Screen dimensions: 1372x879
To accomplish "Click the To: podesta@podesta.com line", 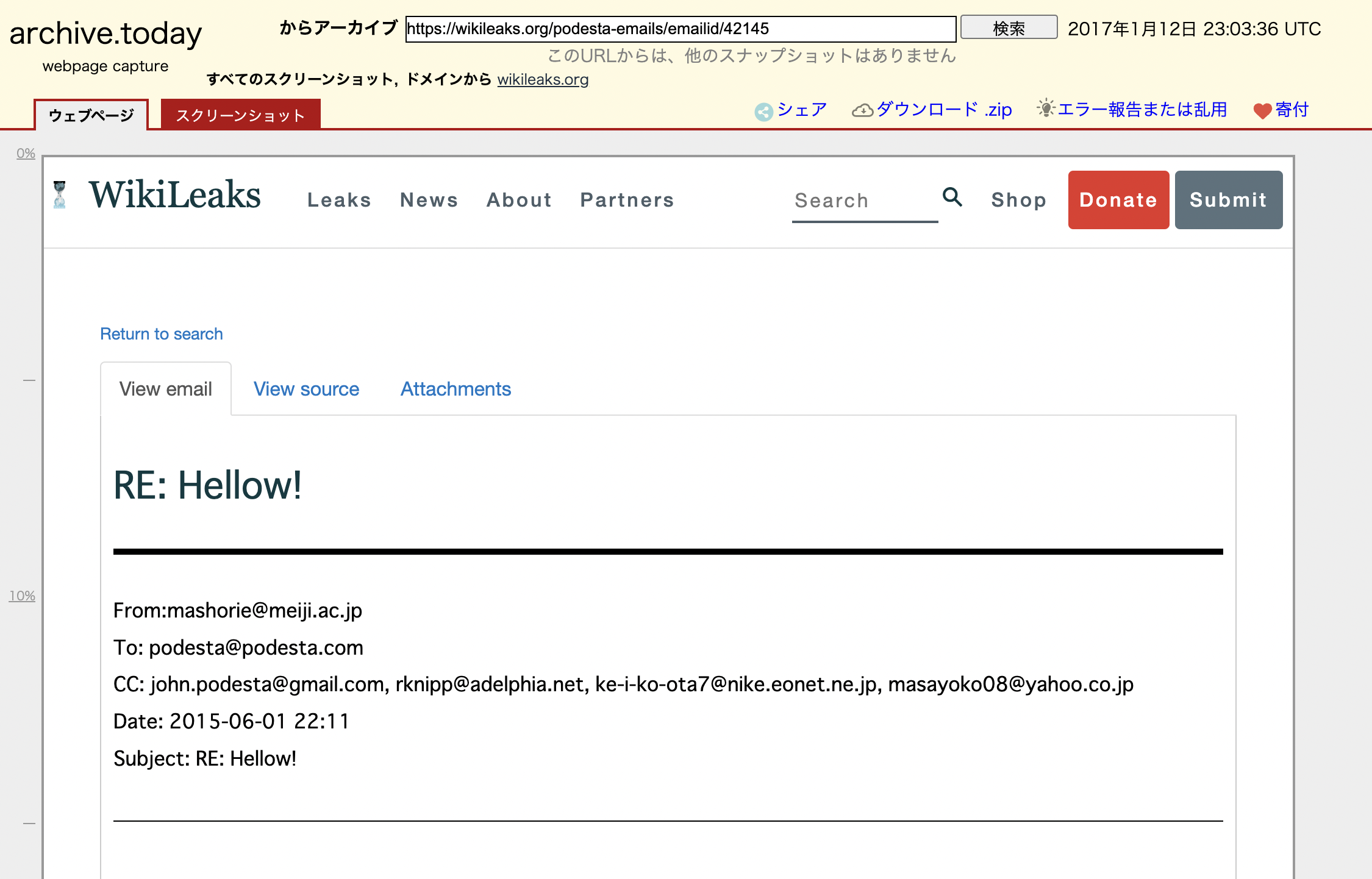I will [x=238, y=647].
